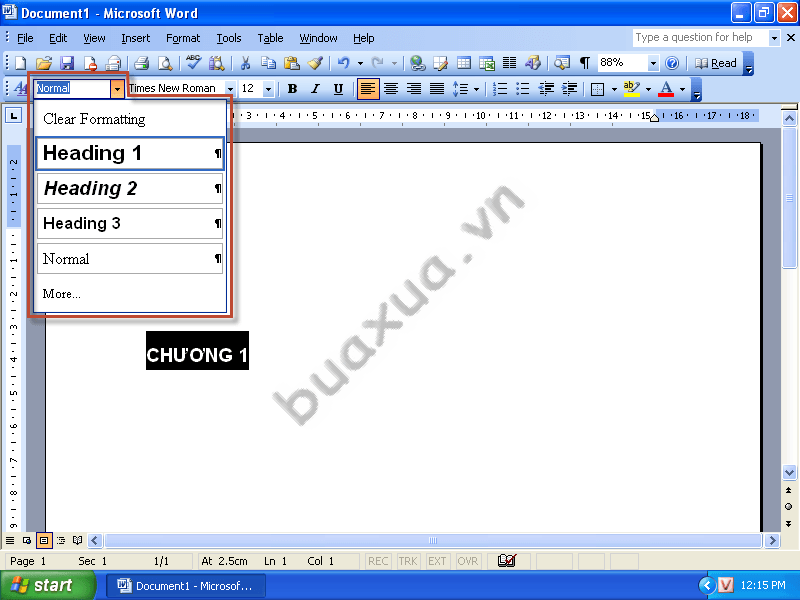
Task: Toggle Align Right
Action: 414,89
